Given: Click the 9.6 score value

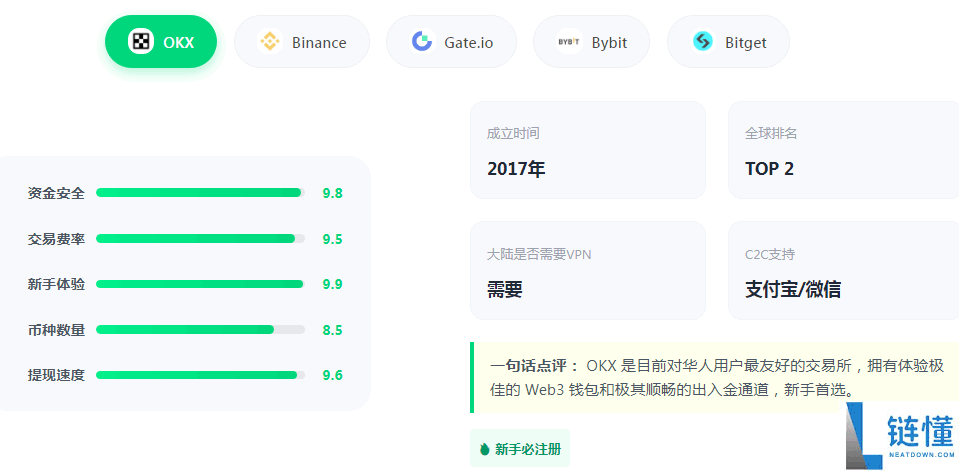Looking at the screenshot, I should 333,376.
